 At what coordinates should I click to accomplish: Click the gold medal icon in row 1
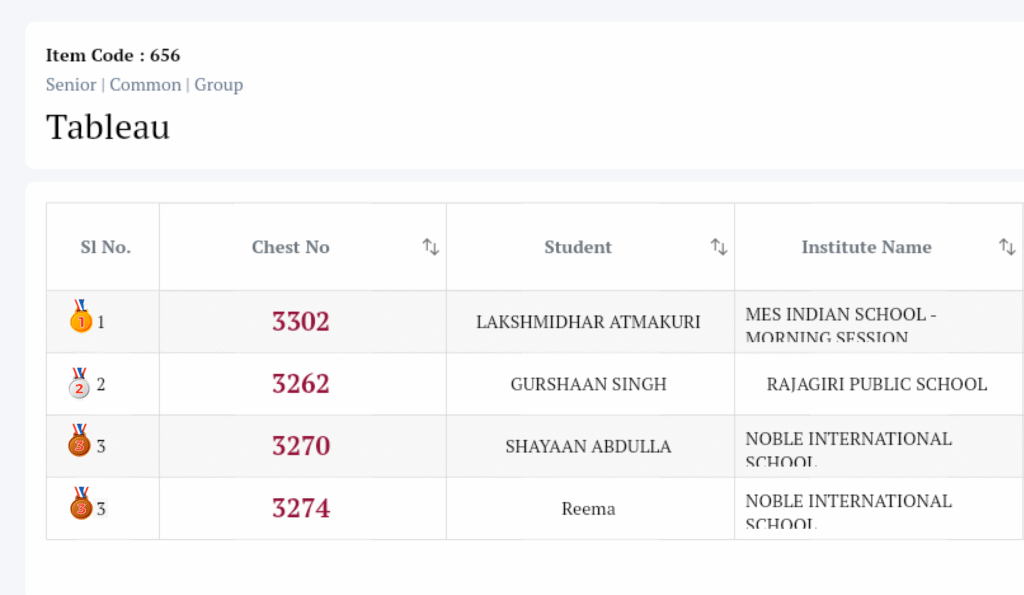coord(80,318)
